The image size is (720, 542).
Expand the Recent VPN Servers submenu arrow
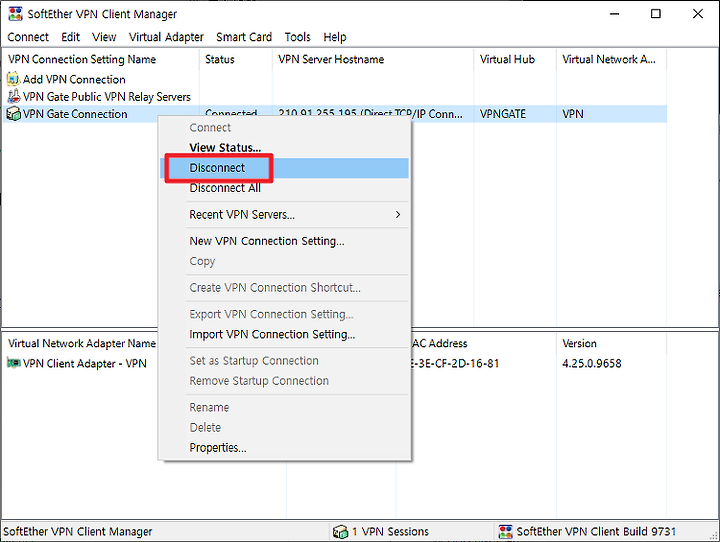398,215
